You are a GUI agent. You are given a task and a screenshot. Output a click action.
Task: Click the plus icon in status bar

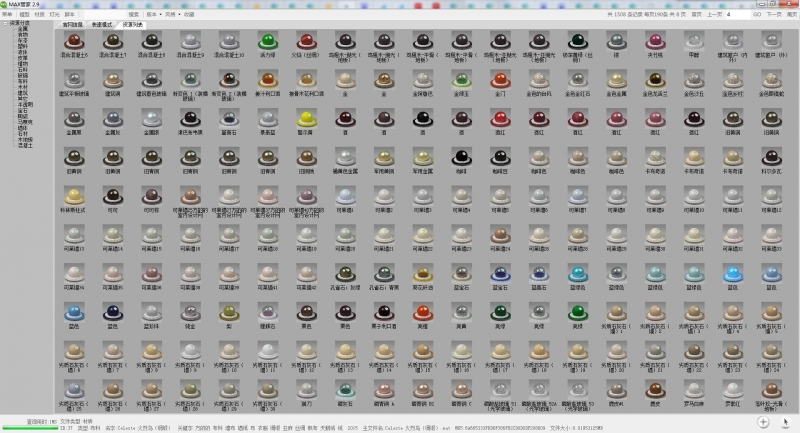(763, 422)
